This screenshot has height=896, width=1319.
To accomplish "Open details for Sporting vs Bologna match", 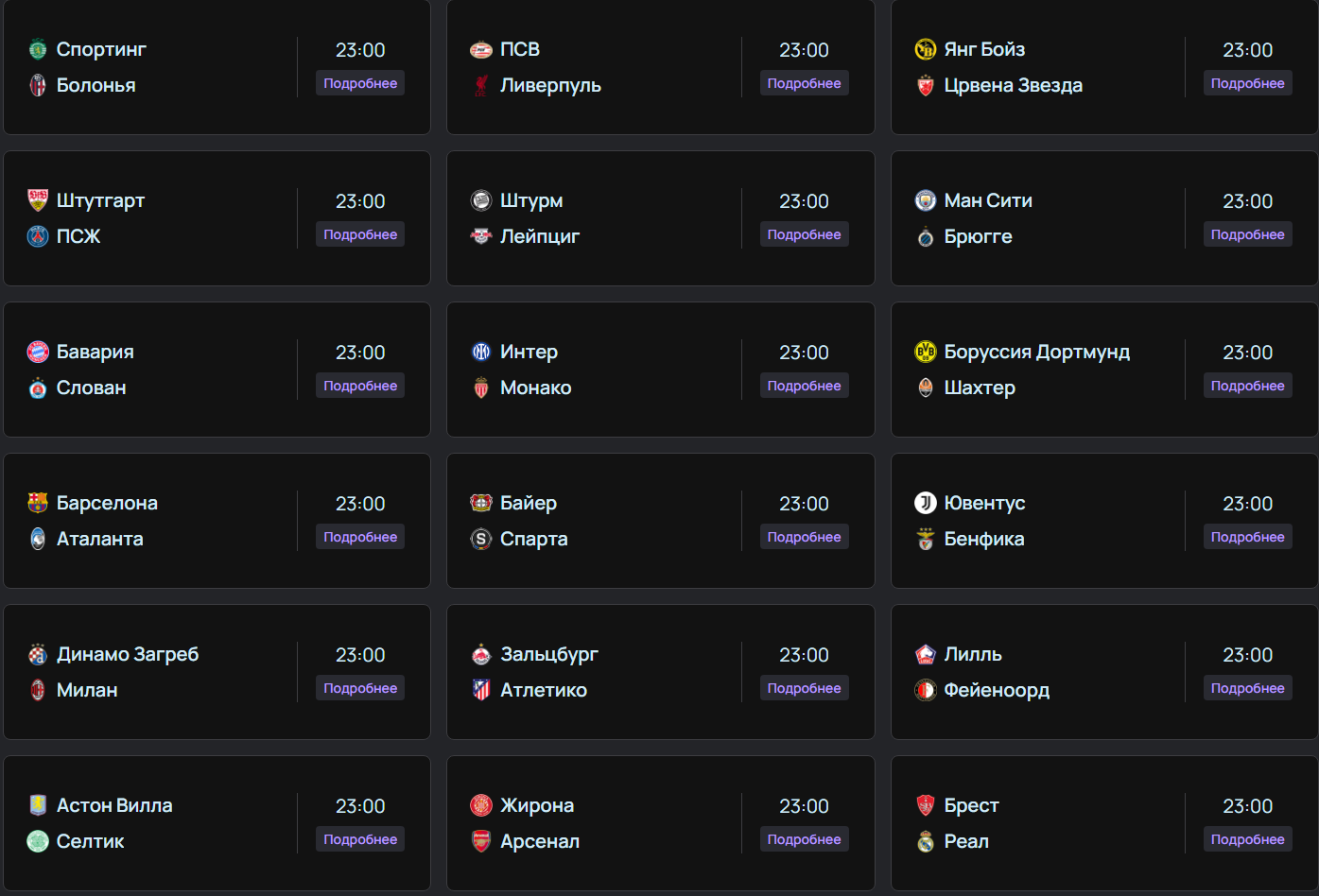I will [x=360, y=83].
